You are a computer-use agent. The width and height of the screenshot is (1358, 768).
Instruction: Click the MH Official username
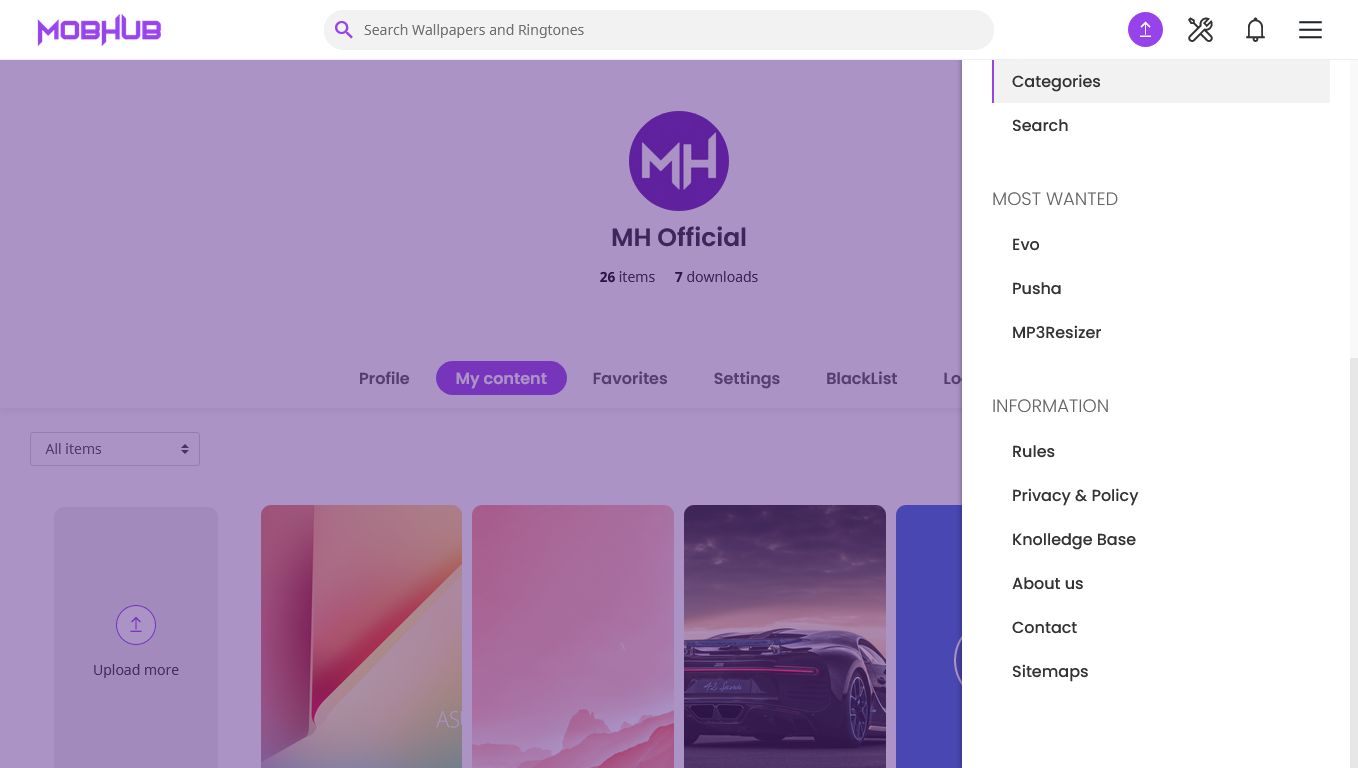click(x=679, y=237)
